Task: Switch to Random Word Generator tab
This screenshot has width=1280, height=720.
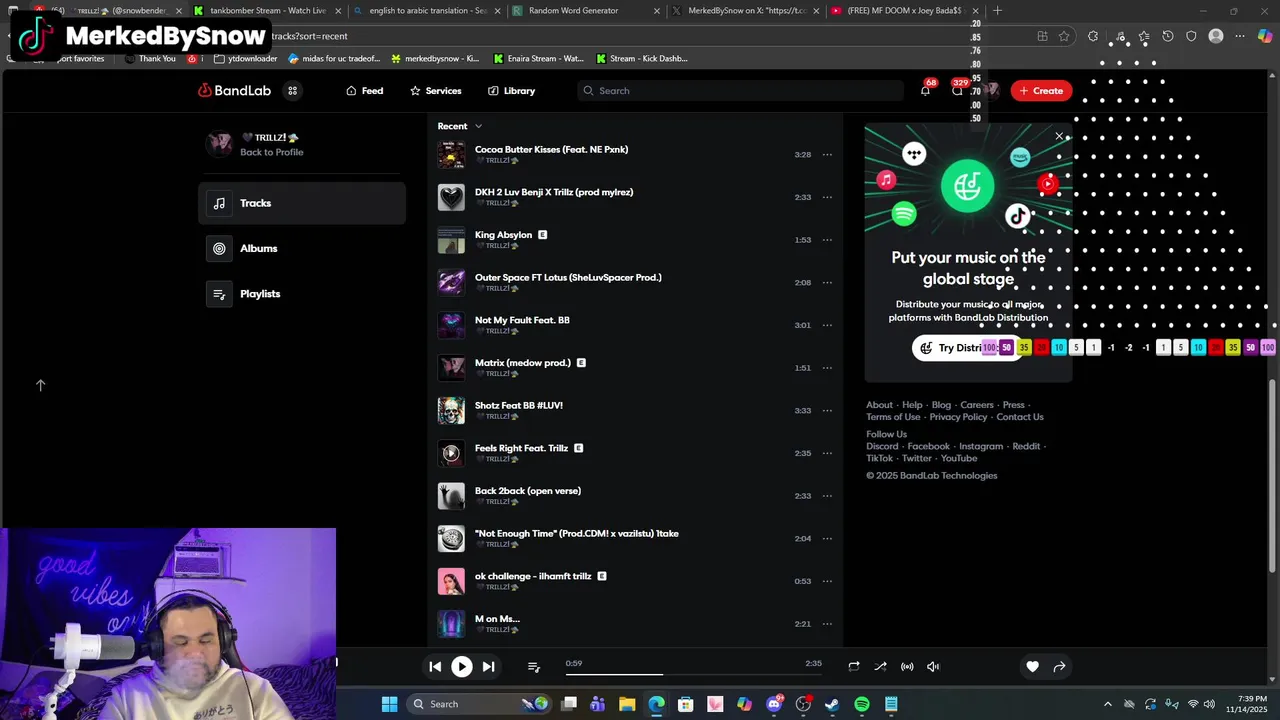Action: [x=585, y=11]
